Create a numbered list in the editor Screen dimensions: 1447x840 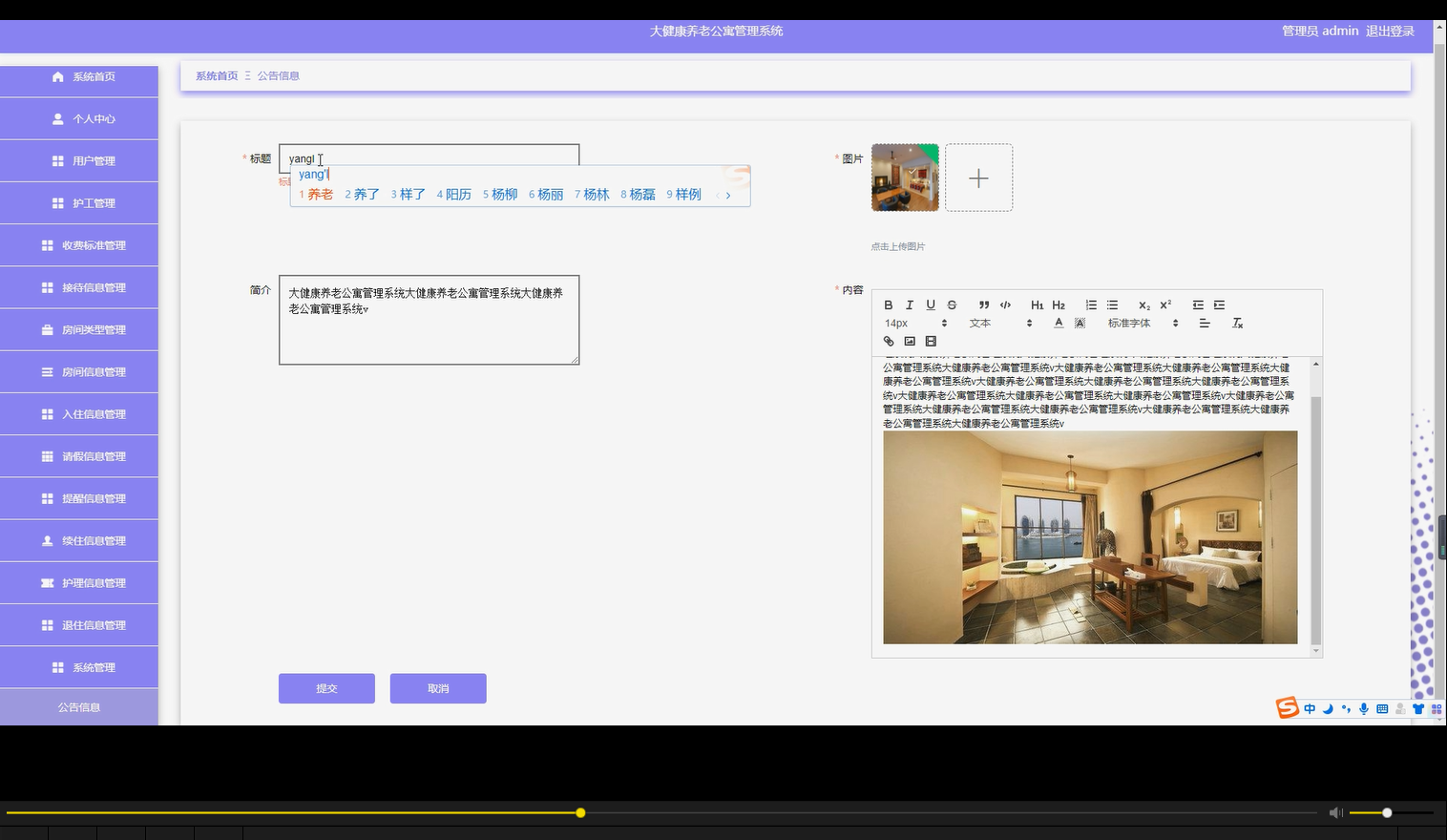(x=1091, y=305)
